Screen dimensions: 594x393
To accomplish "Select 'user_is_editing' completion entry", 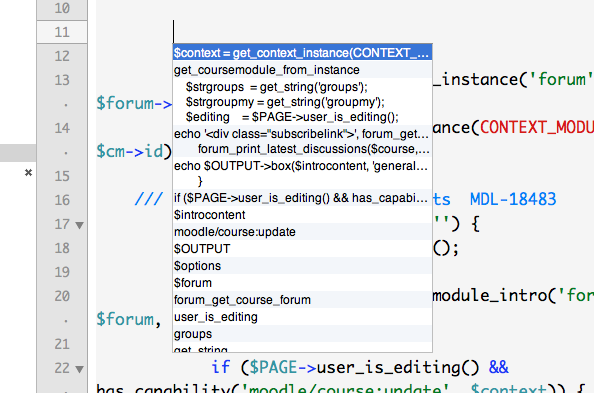I will (x=302, y=317).
